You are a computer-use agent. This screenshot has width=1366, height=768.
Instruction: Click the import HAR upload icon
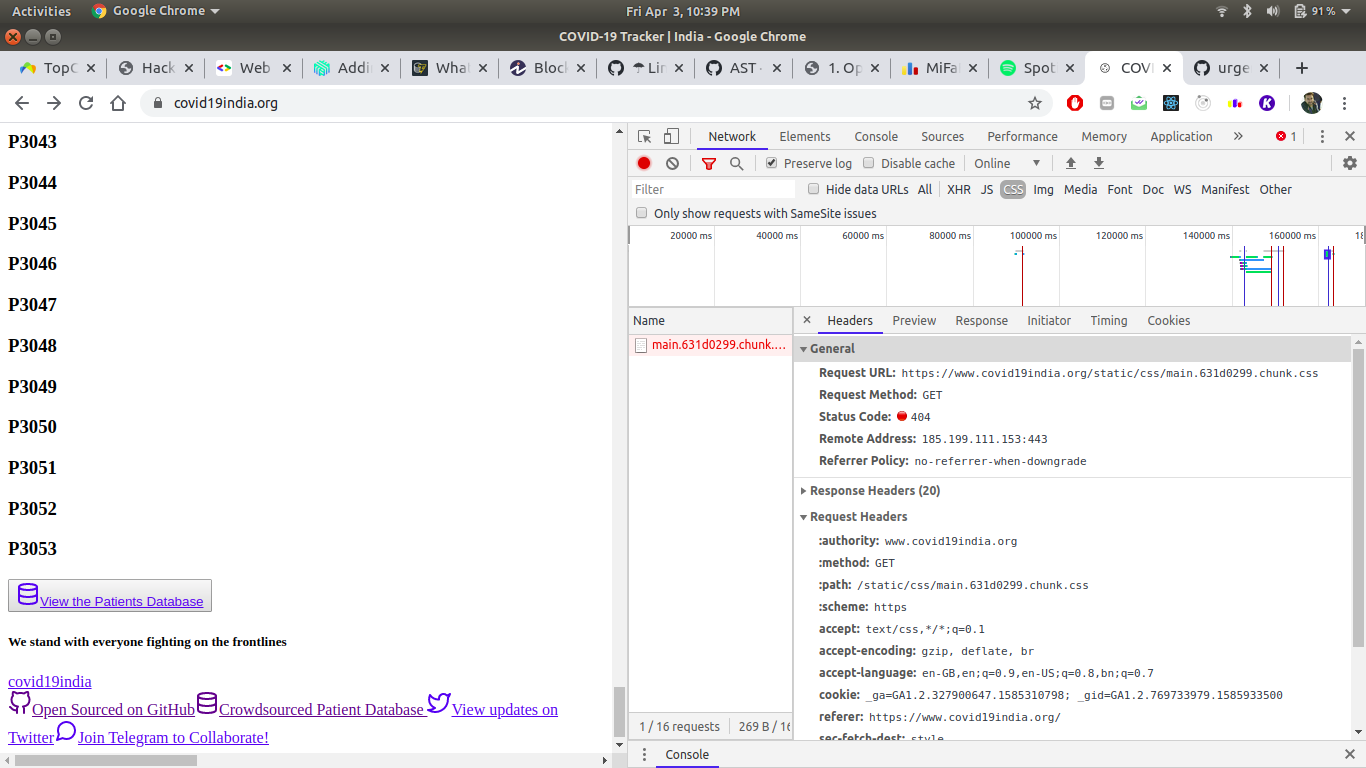coord(1071,163)
